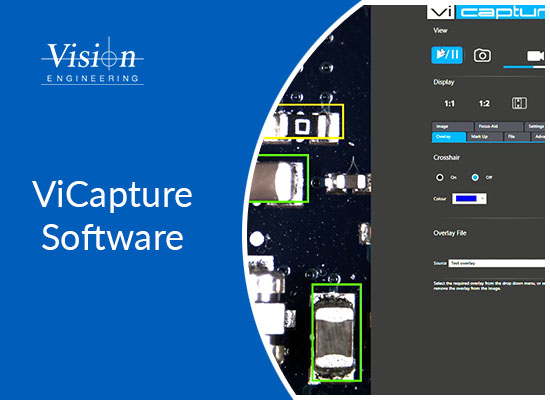The image size is (550, 400).
Task: Capture a snapshot with the camera icon
Action: (482, 55)
